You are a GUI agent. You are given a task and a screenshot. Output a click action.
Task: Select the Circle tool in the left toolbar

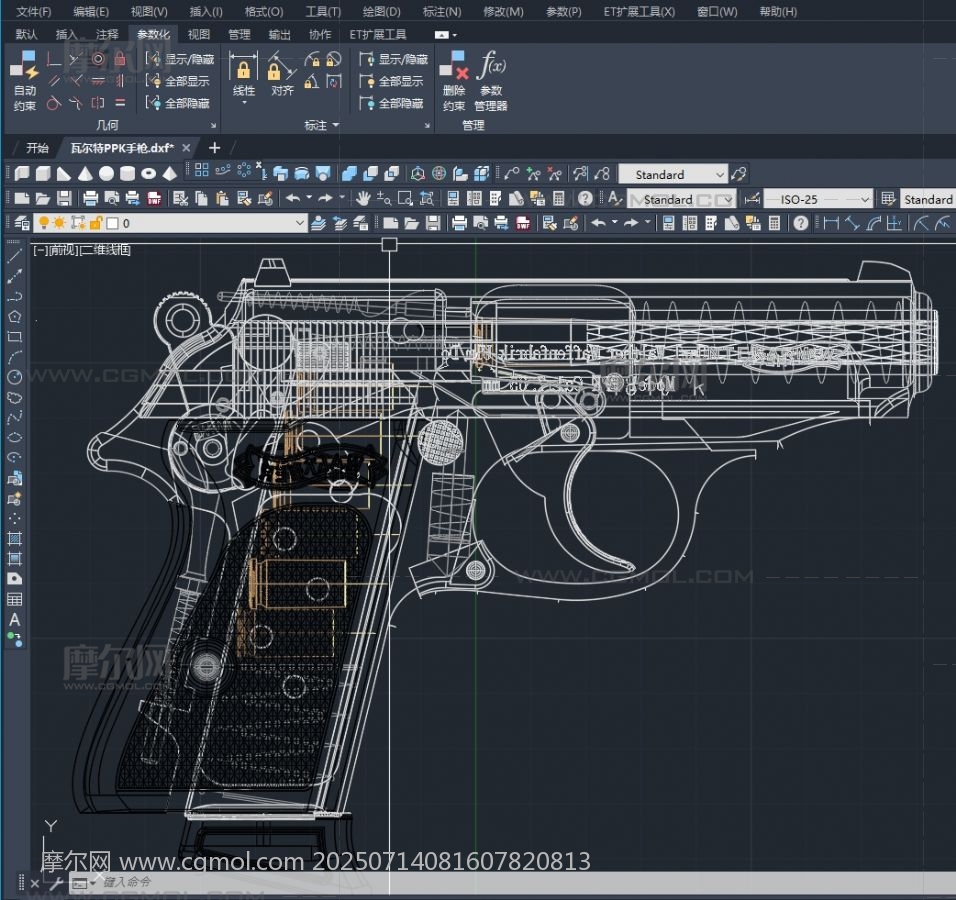click(x=14, y=377)
